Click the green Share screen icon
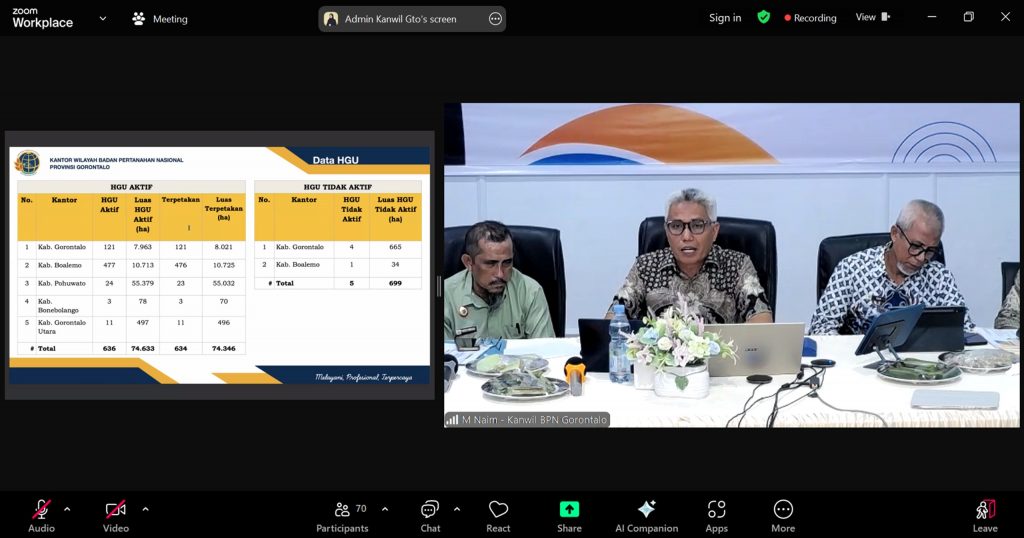 [x=569, y=509]
